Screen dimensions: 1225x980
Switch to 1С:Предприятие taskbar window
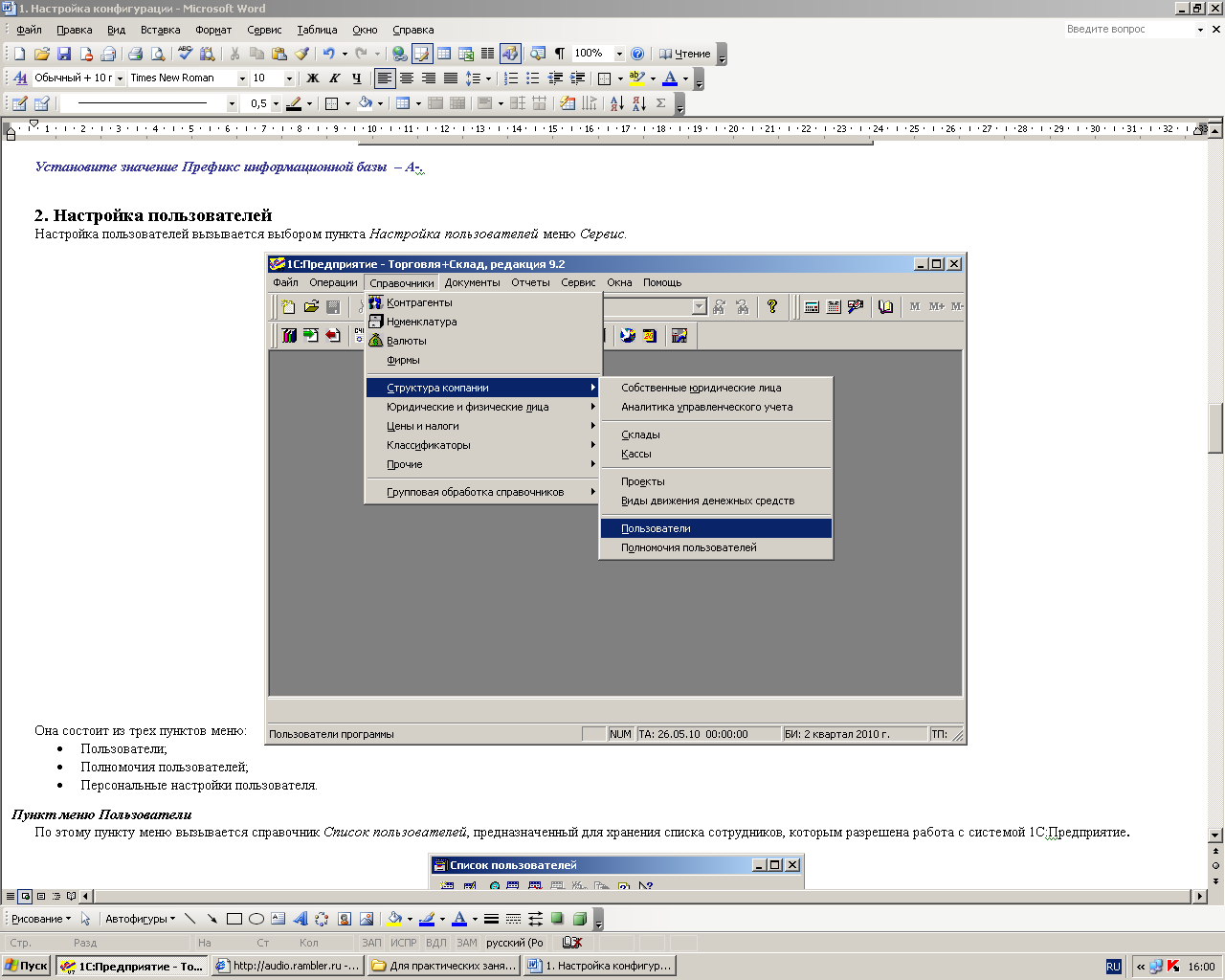(x=132, y=966)
